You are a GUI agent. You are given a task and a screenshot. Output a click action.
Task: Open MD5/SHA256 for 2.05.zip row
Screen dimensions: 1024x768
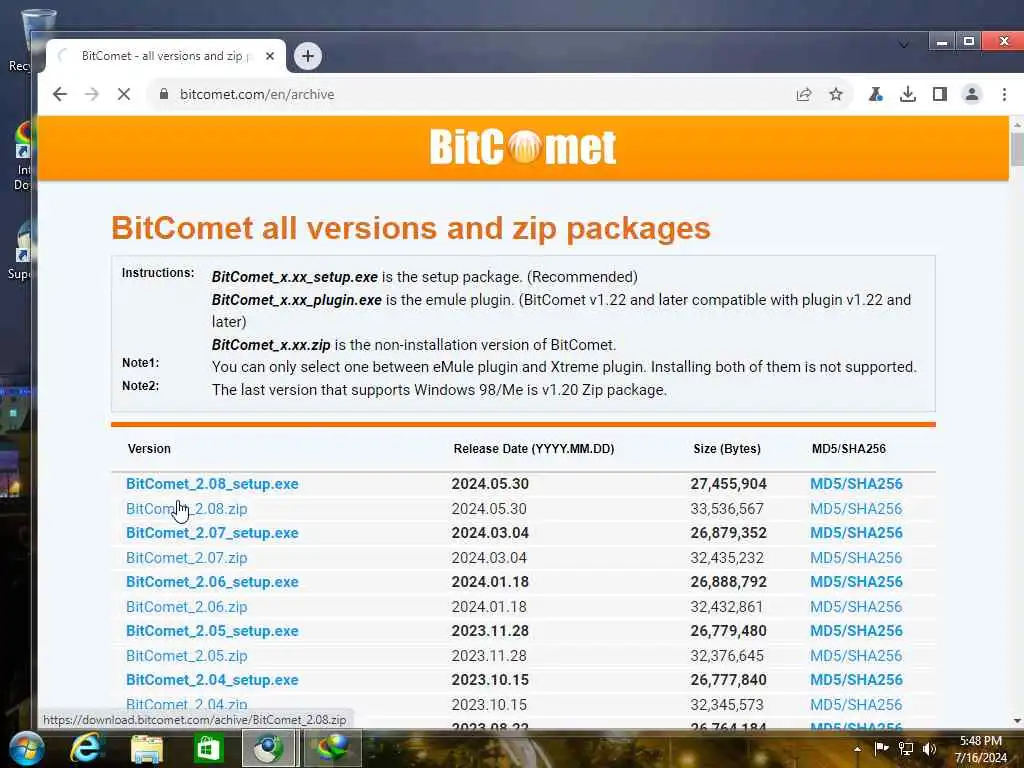(x=856, y=656)
